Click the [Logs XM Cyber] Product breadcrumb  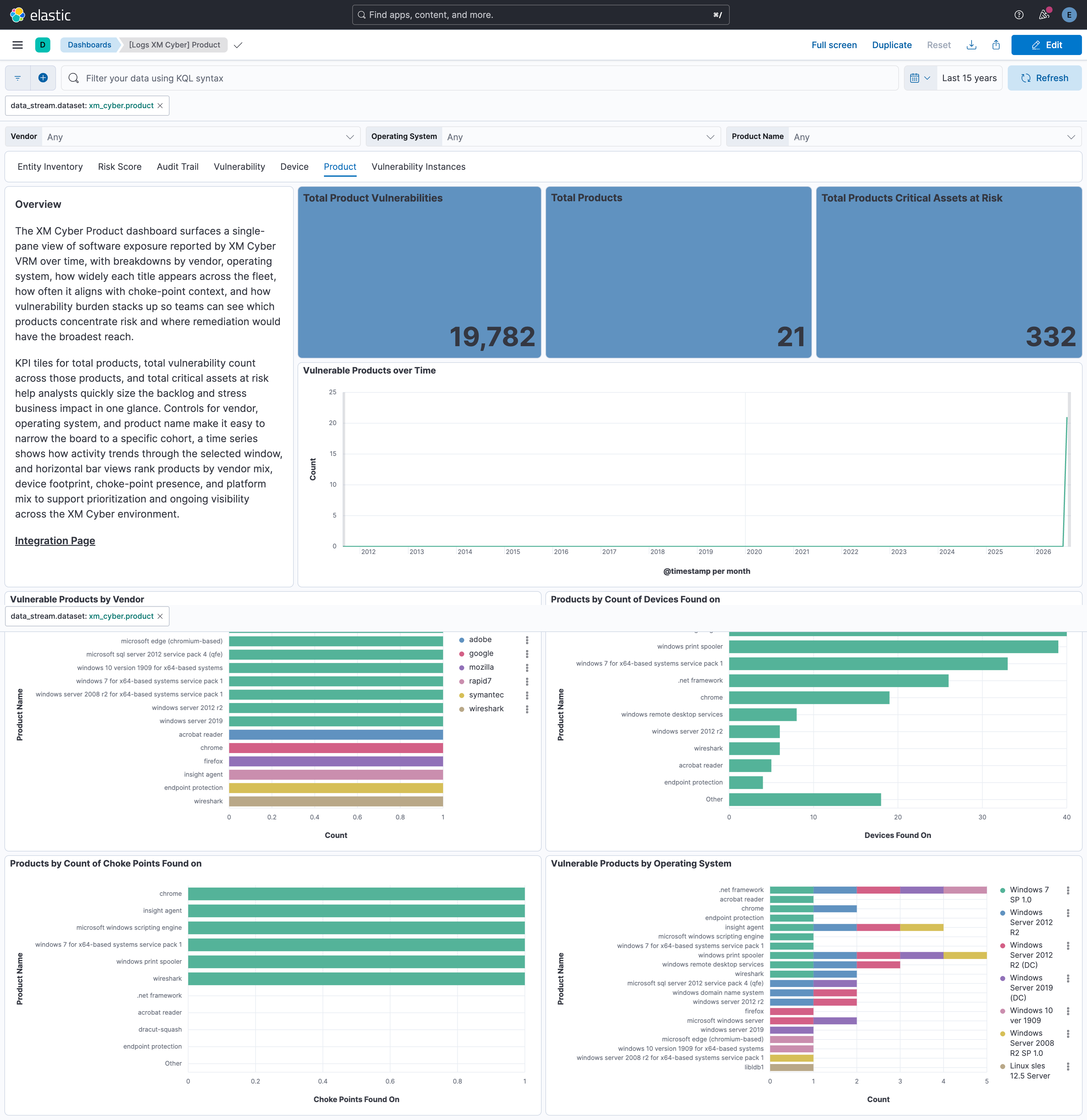coord(174,45)
